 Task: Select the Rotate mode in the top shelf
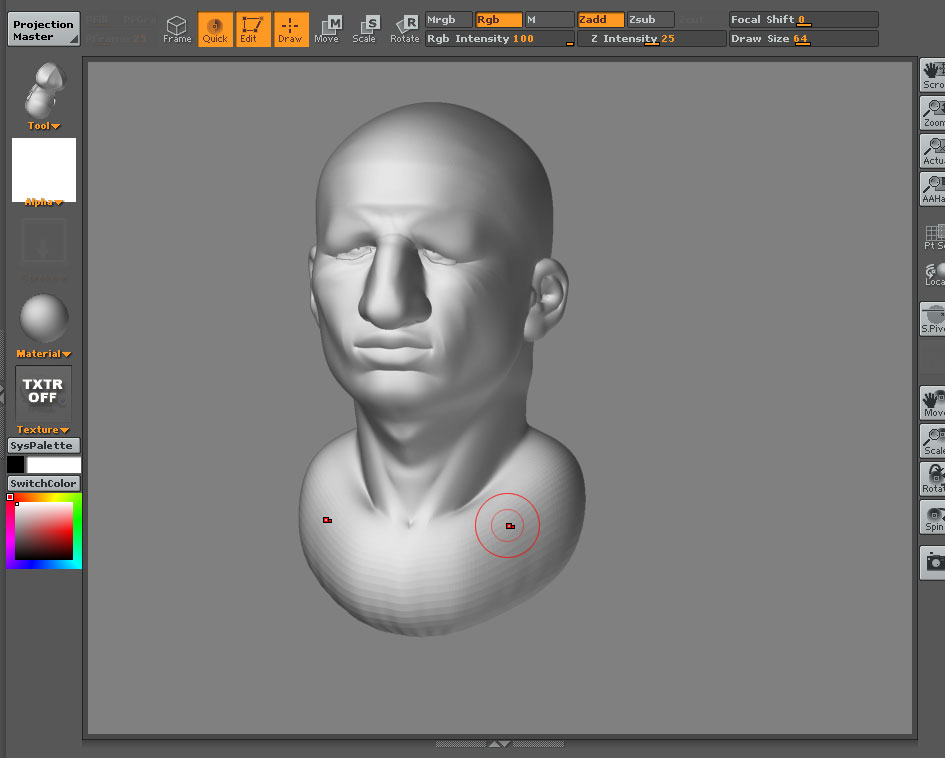tap(405, 29)
